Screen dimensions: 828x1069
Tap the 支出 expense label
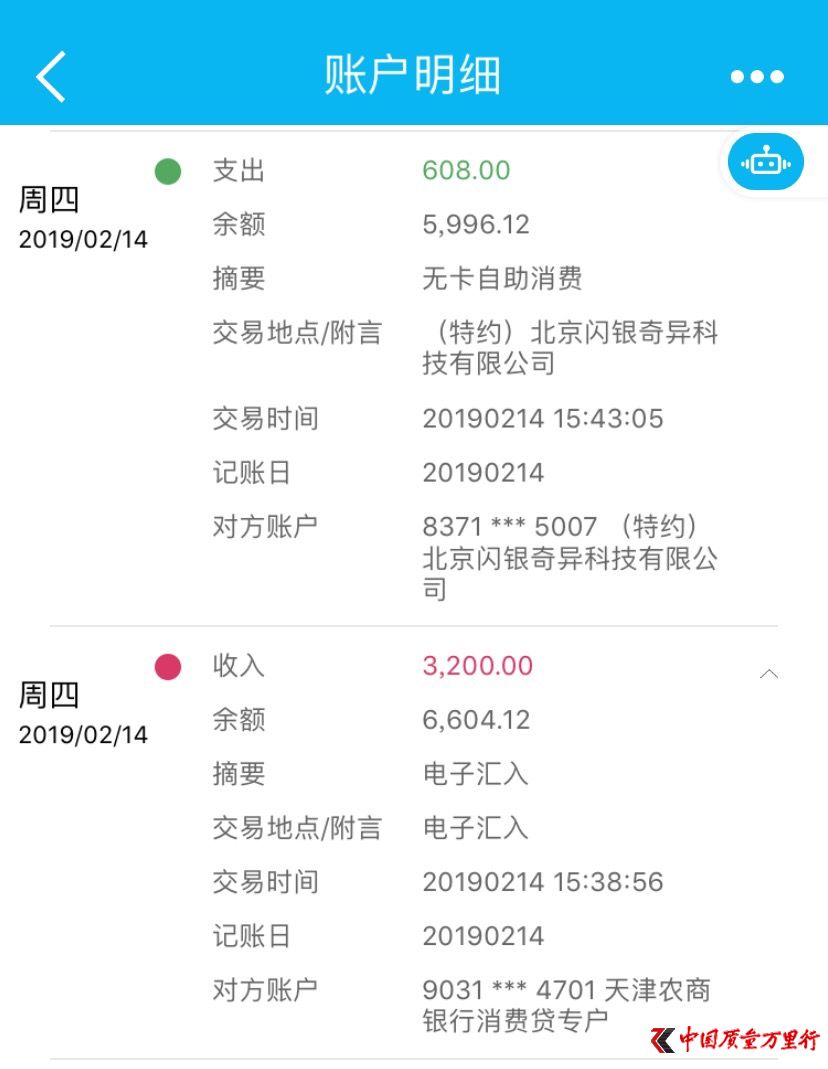pos(238,170)
